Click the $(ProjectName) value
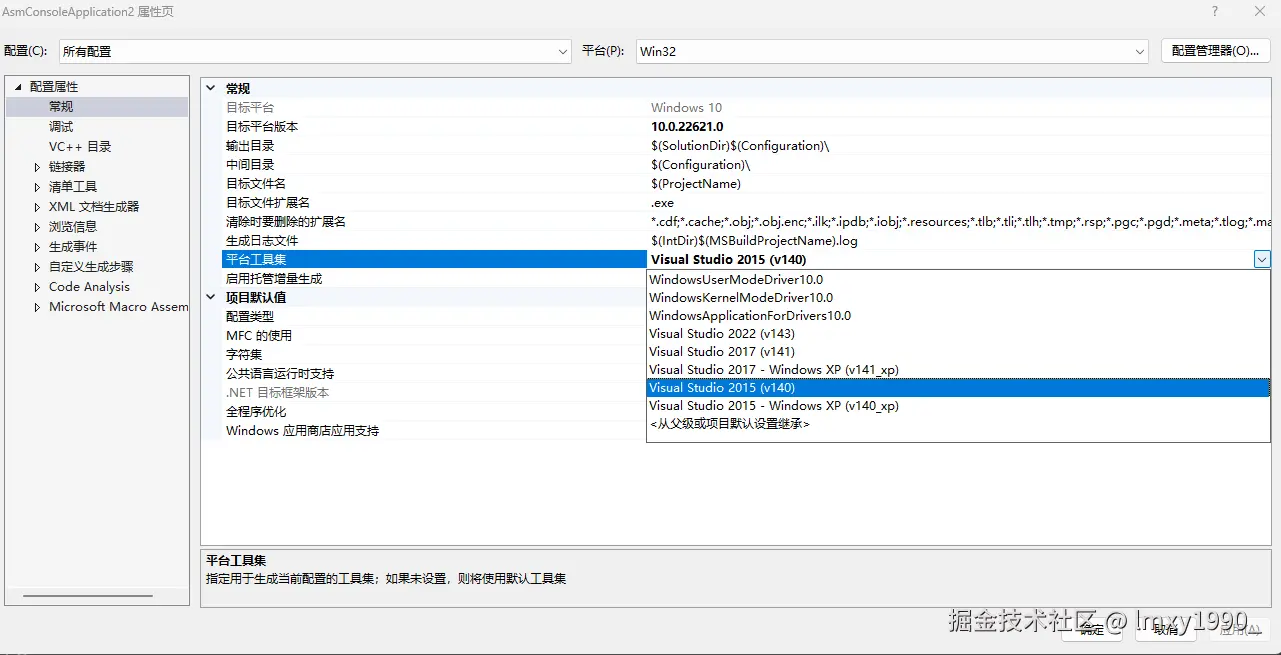Screen dimensions: 1281x655 coord(696,184)
